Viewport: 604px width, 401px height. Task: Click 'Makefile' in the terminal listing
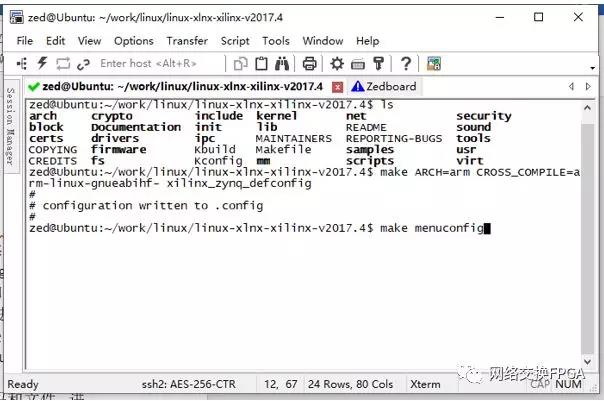284,149
